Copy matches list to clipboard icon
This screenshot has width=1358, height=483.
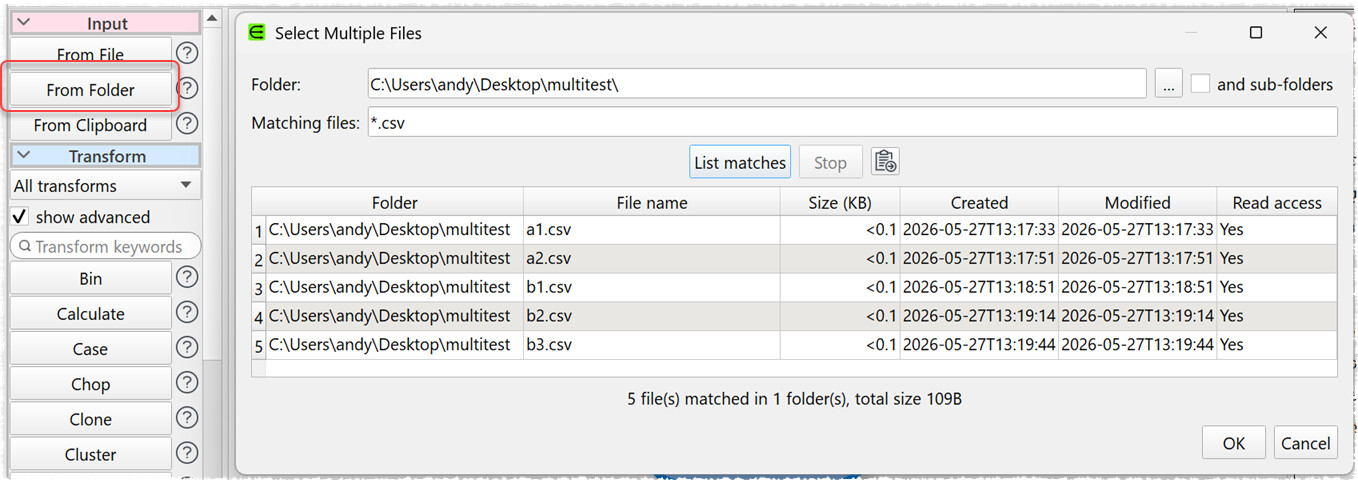tap(884, 162)
